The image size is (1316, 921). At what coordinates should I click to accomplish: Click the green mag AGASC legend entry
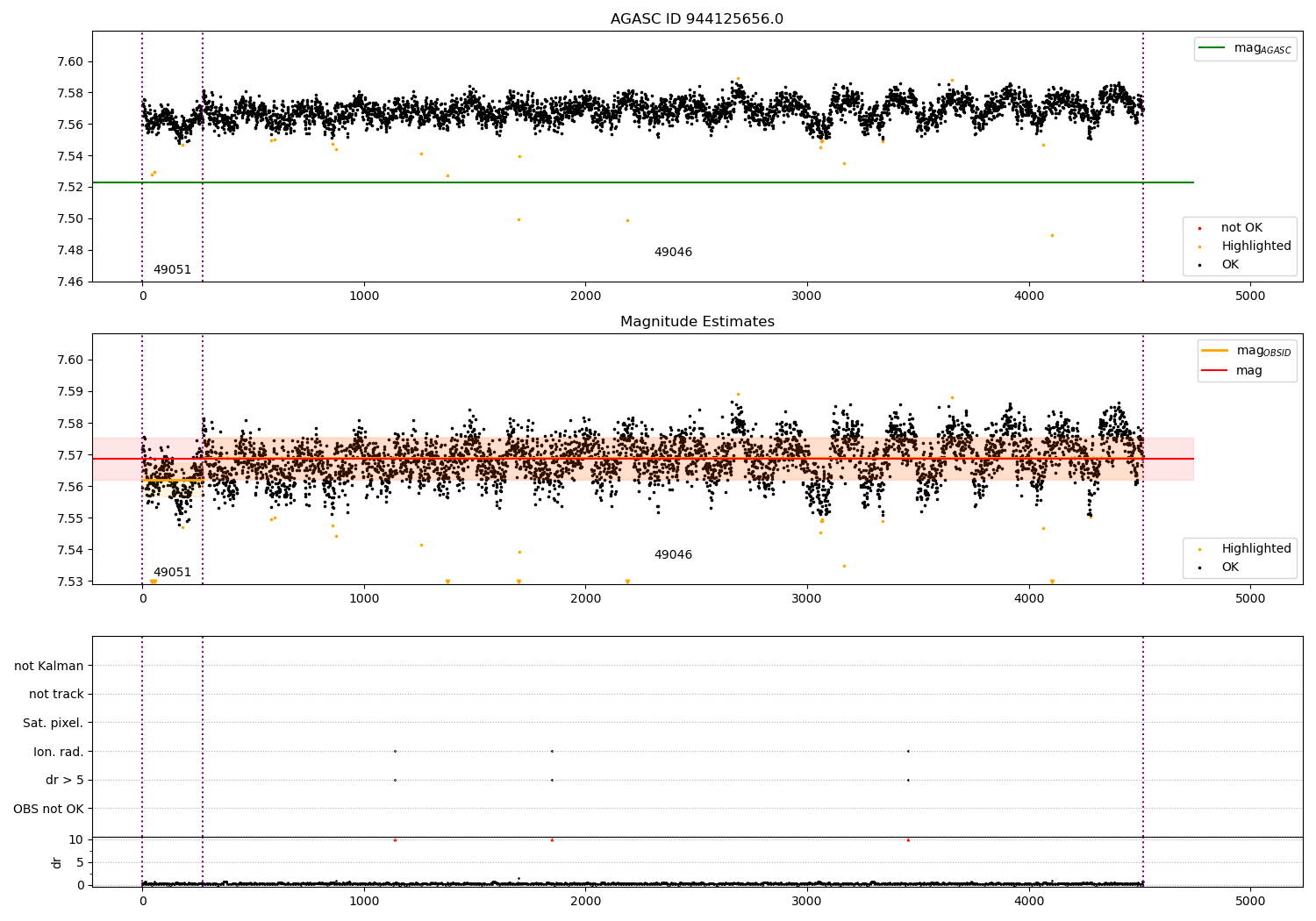pyautogui.click(x=1245, y=48)
